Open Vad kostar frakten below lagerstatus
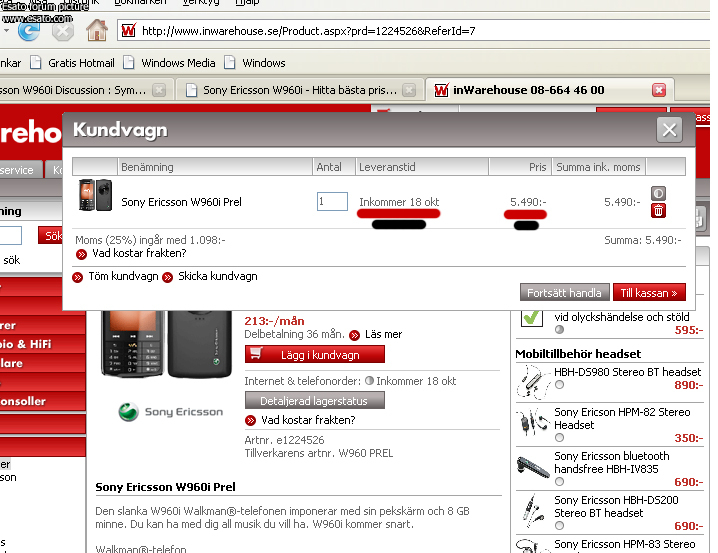Image resolution: width=718 pixels, height=553 pixels. pos(308,420)
